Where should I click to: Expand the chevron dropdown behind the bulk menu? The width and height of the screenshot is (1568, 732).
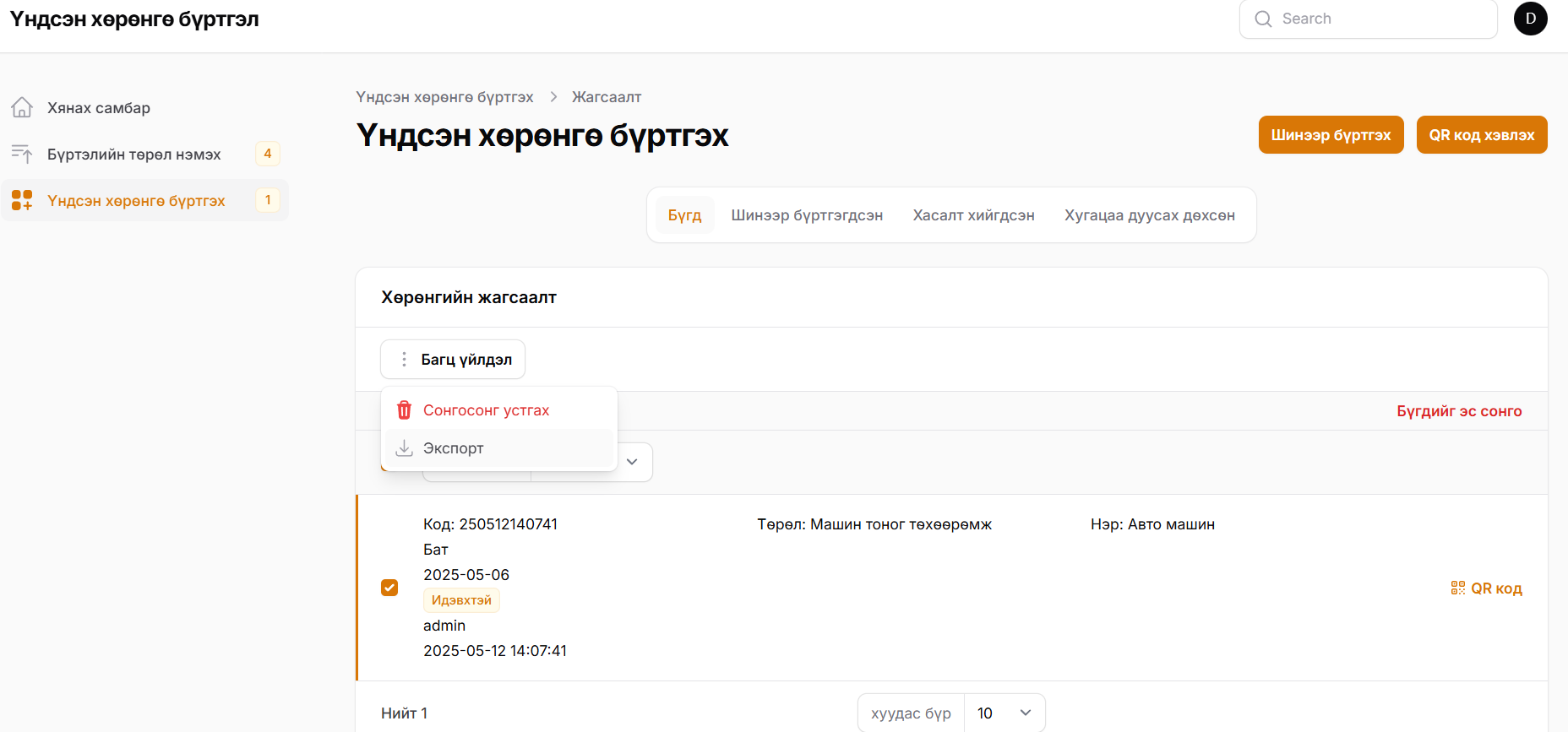point(632,462)
